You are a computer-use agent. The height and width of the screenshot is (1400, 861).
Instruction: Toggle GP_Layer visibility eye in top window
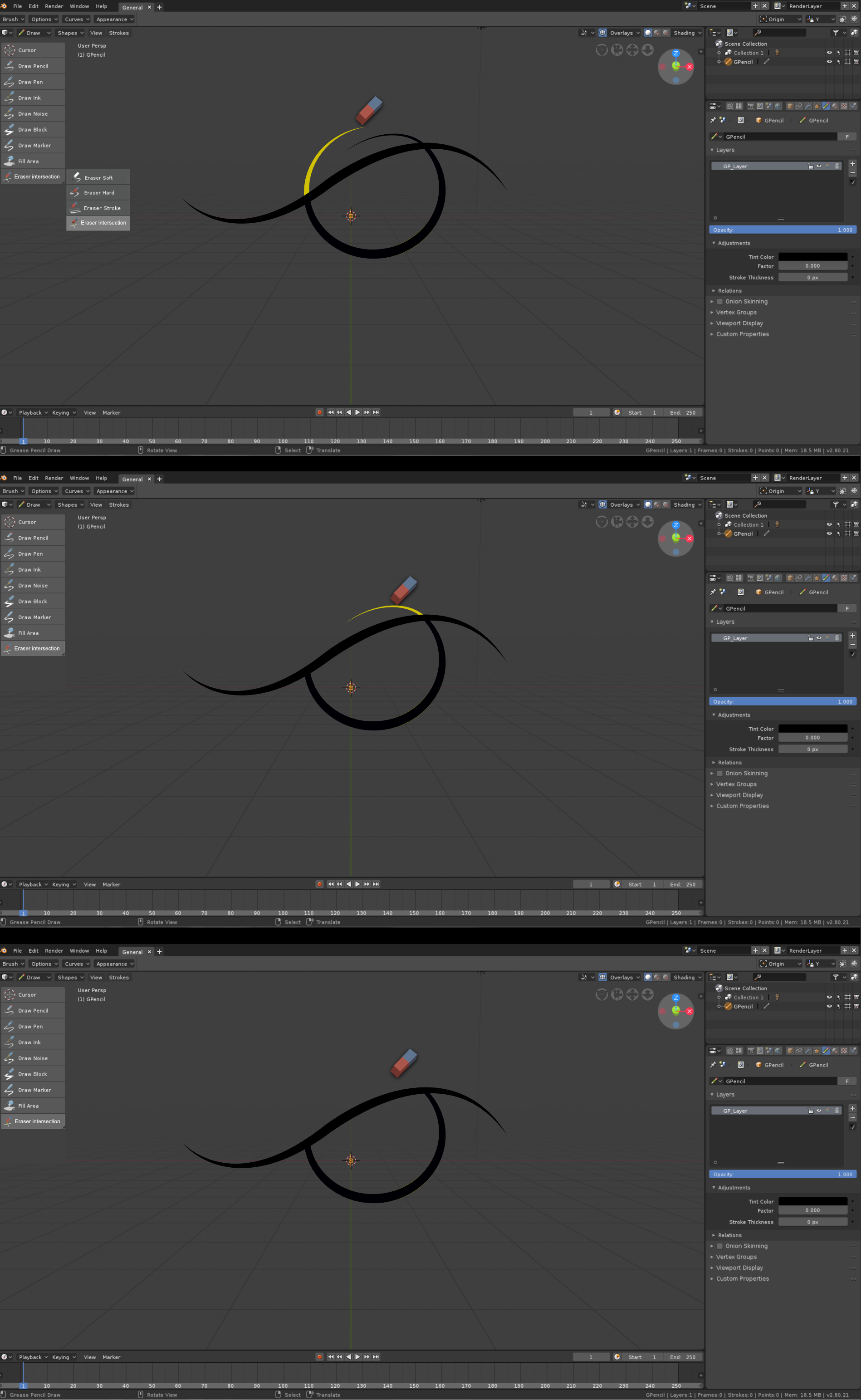pyautogui.click(x=819, y=166)
